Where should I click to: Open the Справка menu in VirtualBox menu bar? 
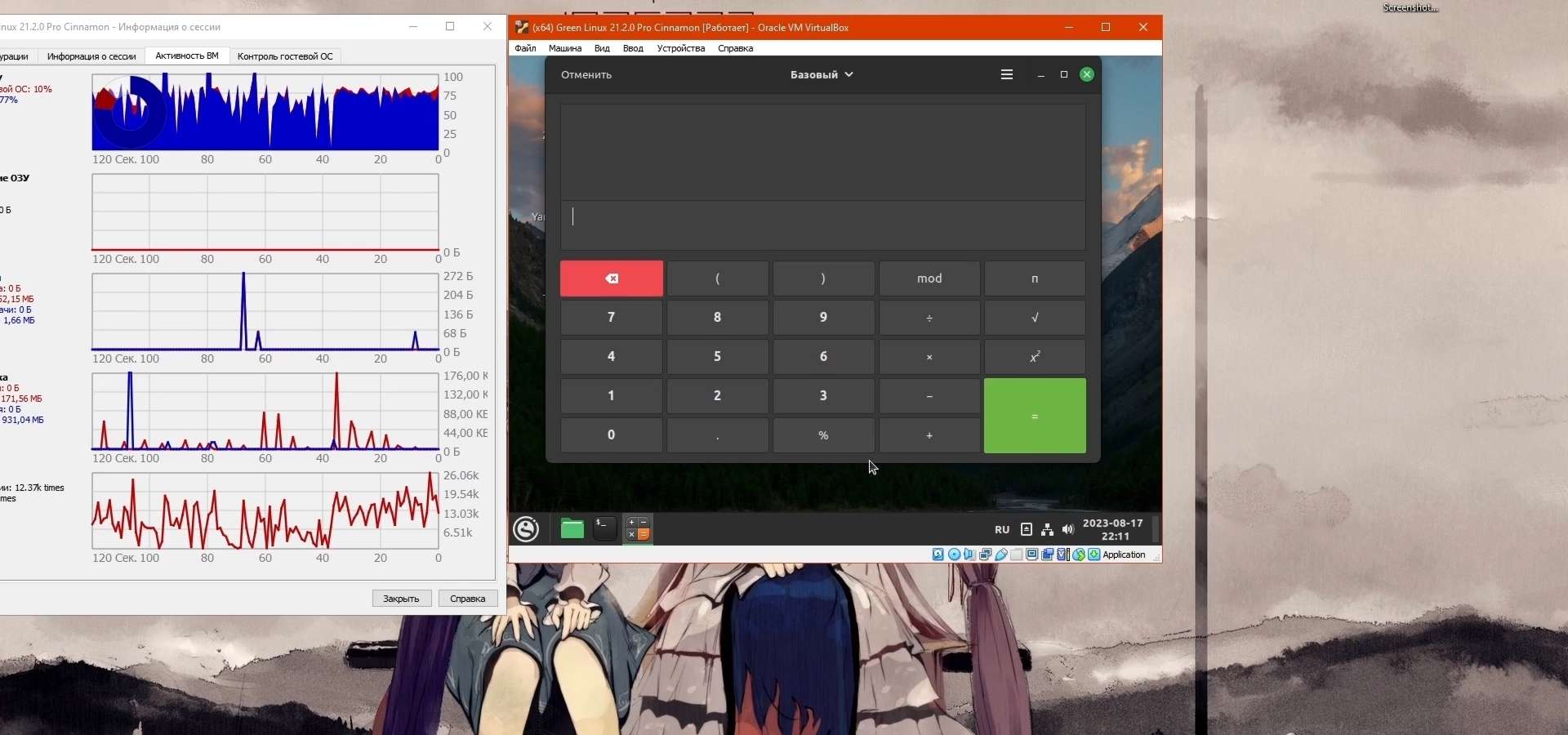click(x=736, y=48)
